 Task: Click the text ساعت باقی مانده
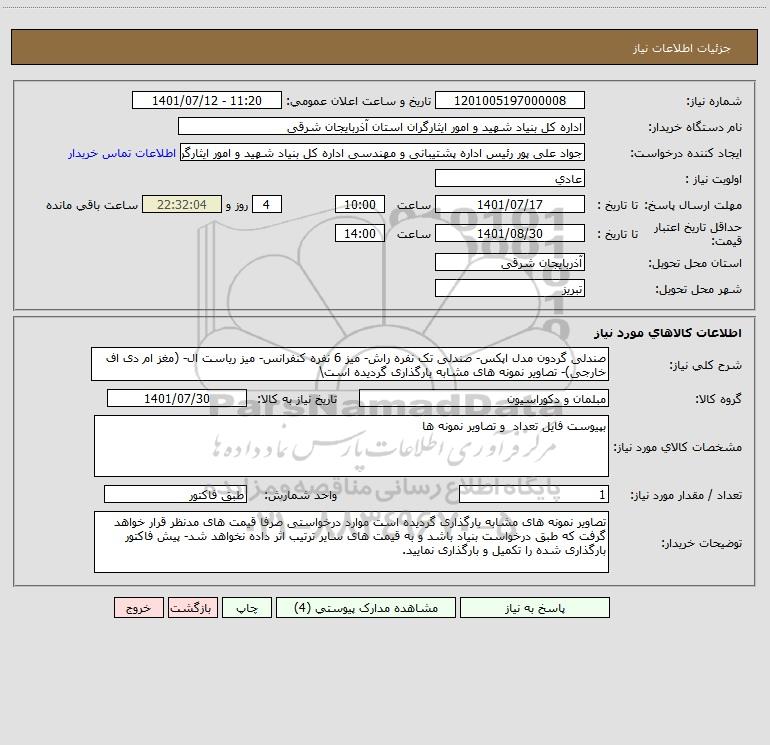pyautogui.click(x=92, y=205)
